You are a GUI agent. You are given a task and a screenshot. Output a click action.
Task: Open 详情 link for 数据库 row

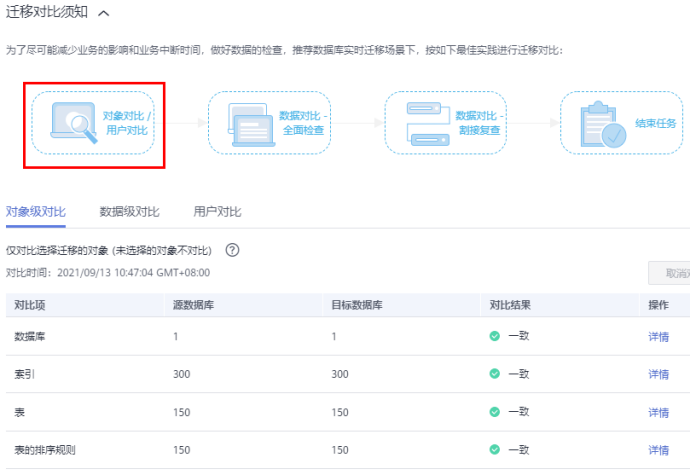(x=658, y=336)
